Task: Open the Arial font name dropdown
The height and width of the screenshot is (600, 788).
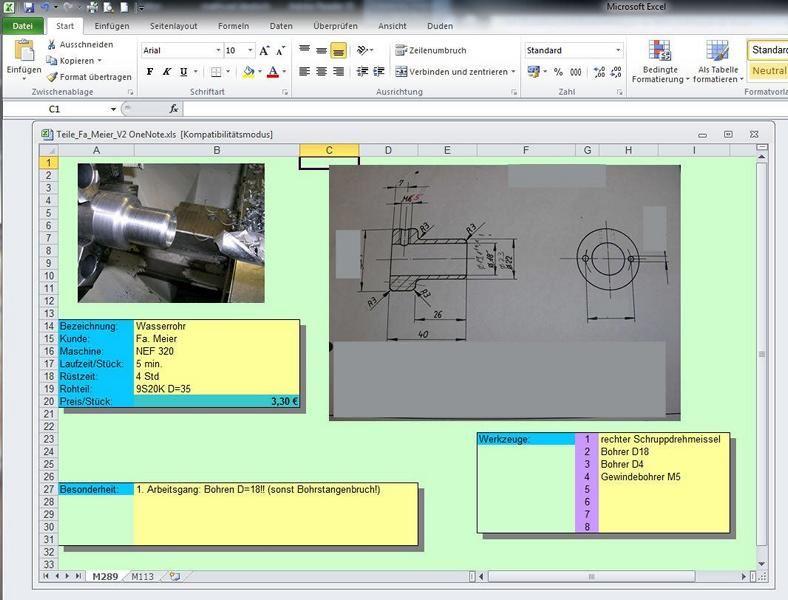Action: [x=219, y=50]
